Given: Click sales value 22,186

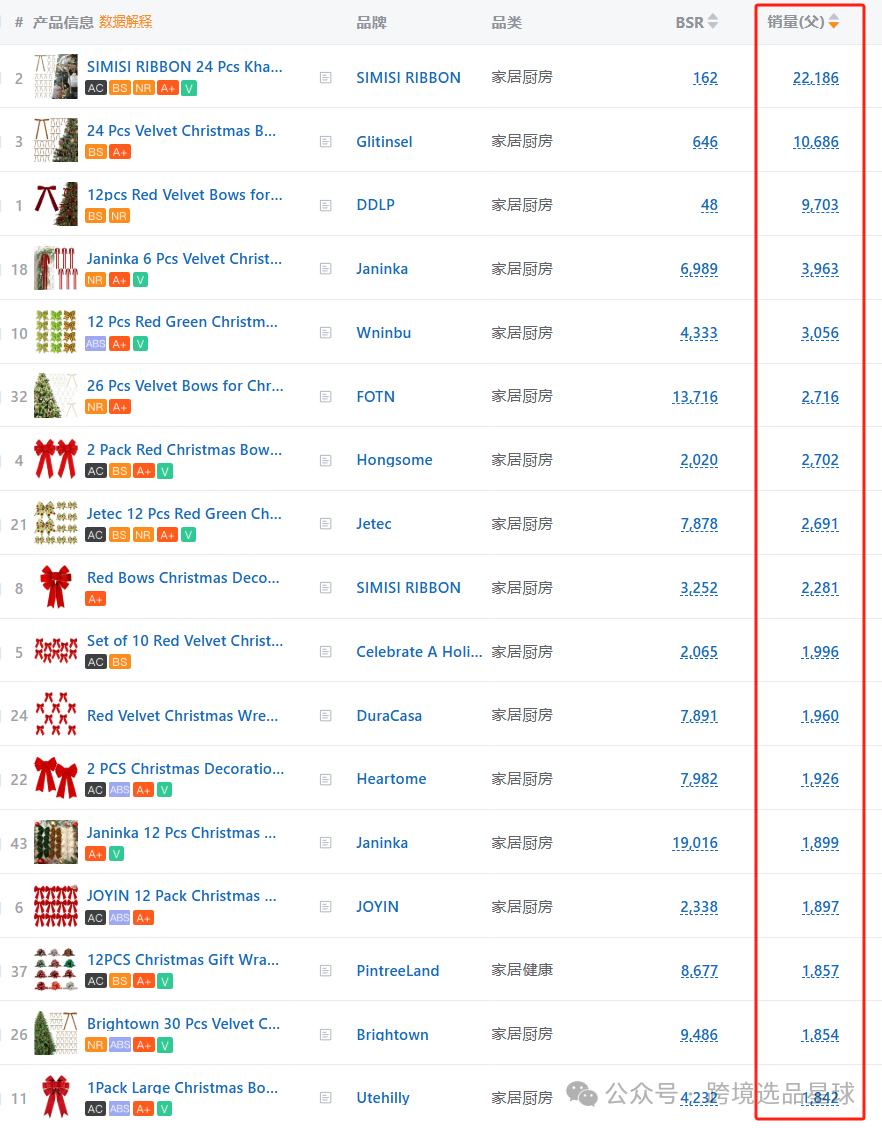Looking at the screenshot, I should [816, 78].
